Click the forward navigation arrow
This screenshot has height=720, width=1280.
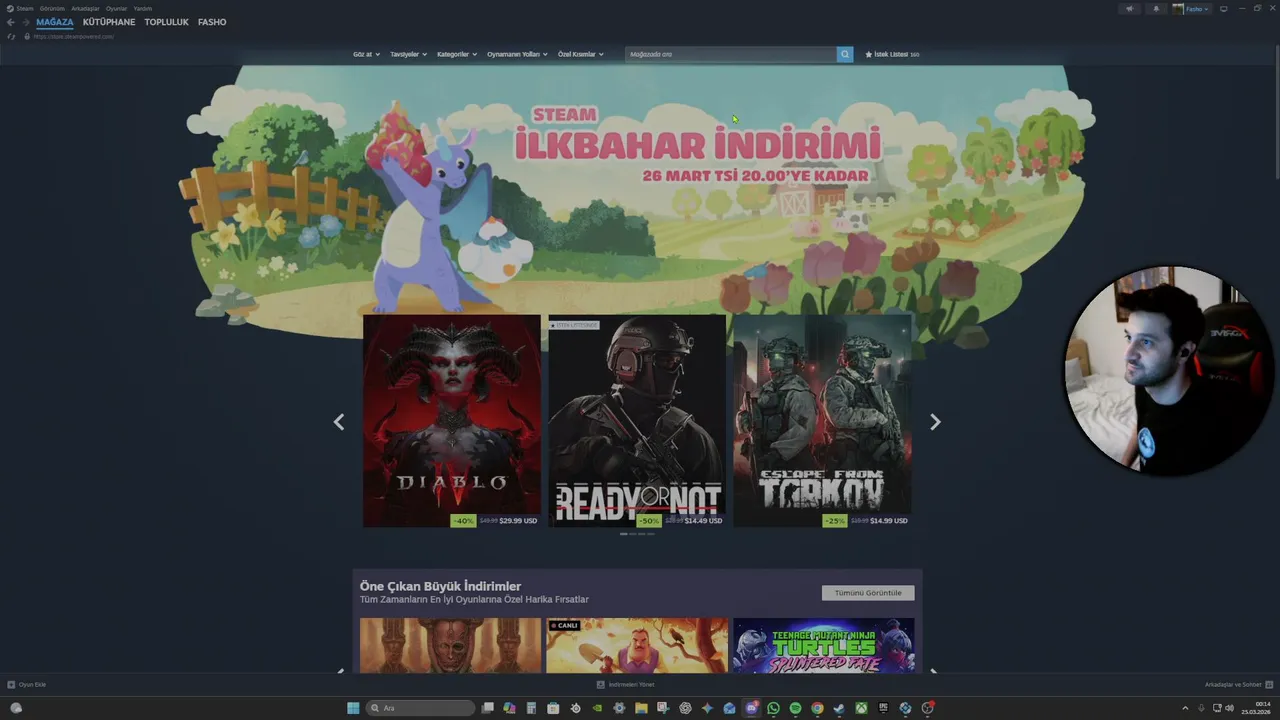(x=26, y=22)
